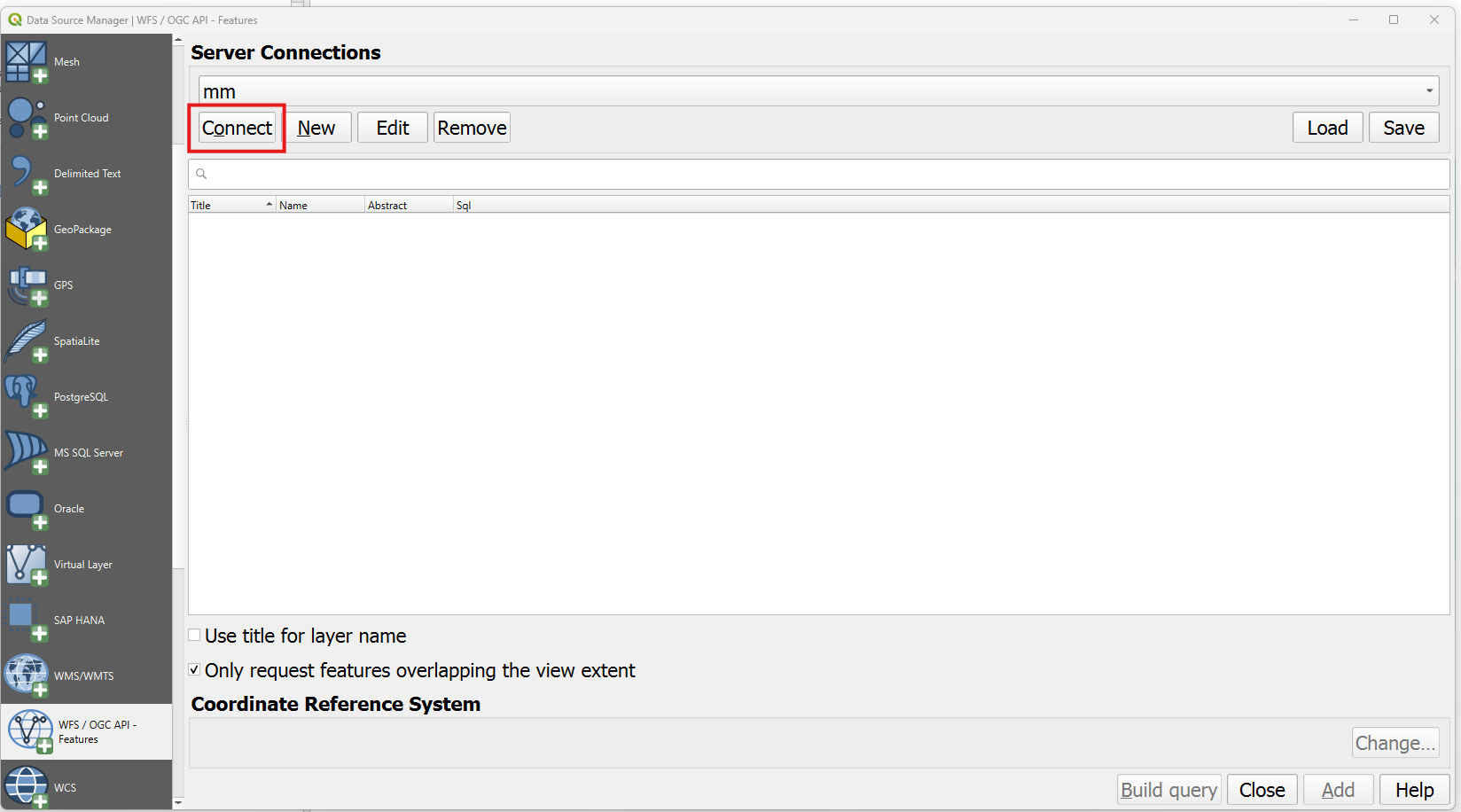Expand the mm server connection dropdown
The height and width of the screenshot is (812, 1461).
click(x=1429, y=91)
